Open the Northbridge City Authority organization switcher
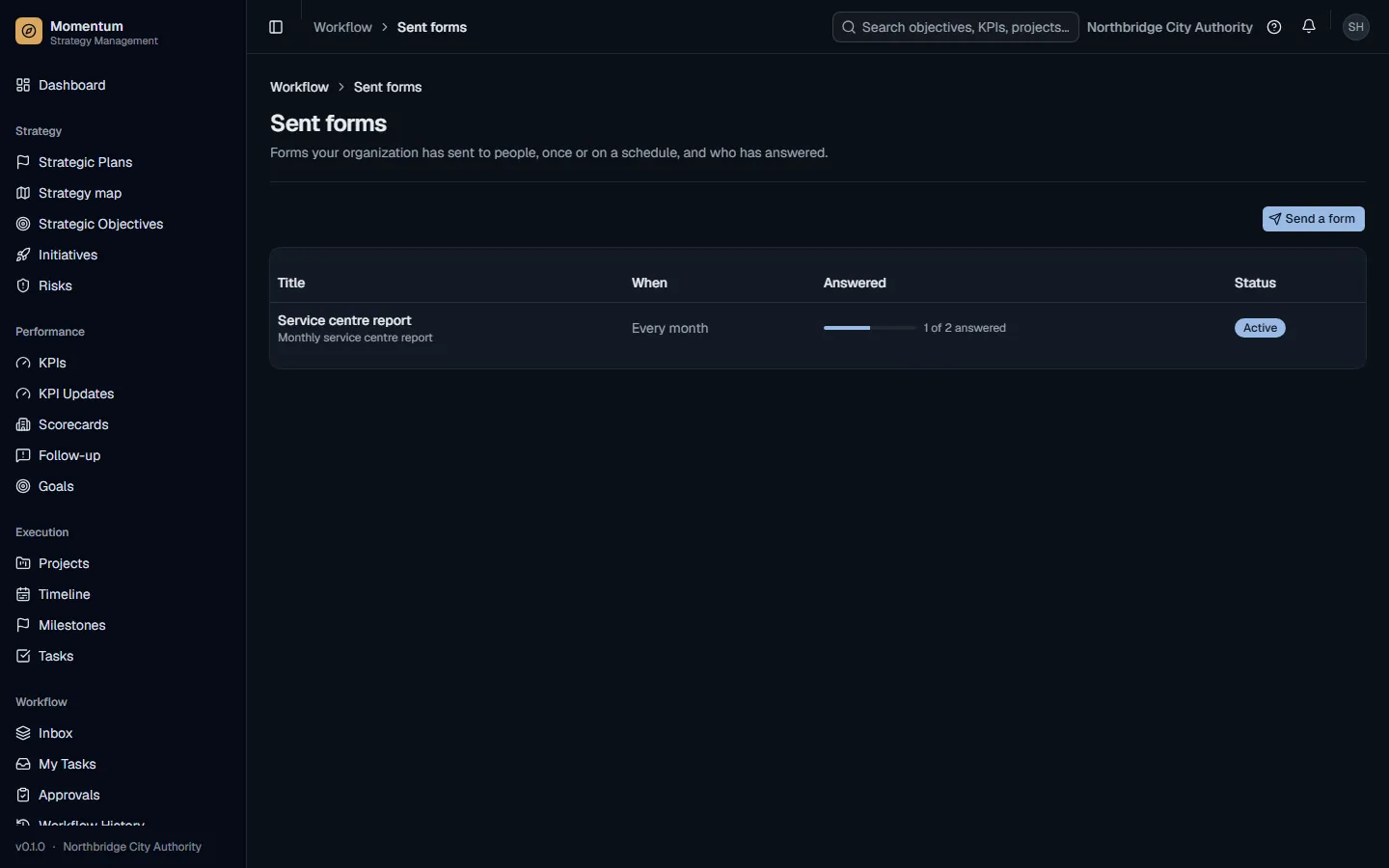The width and height of the screenshot is (1389, 868). (1169, 27)
